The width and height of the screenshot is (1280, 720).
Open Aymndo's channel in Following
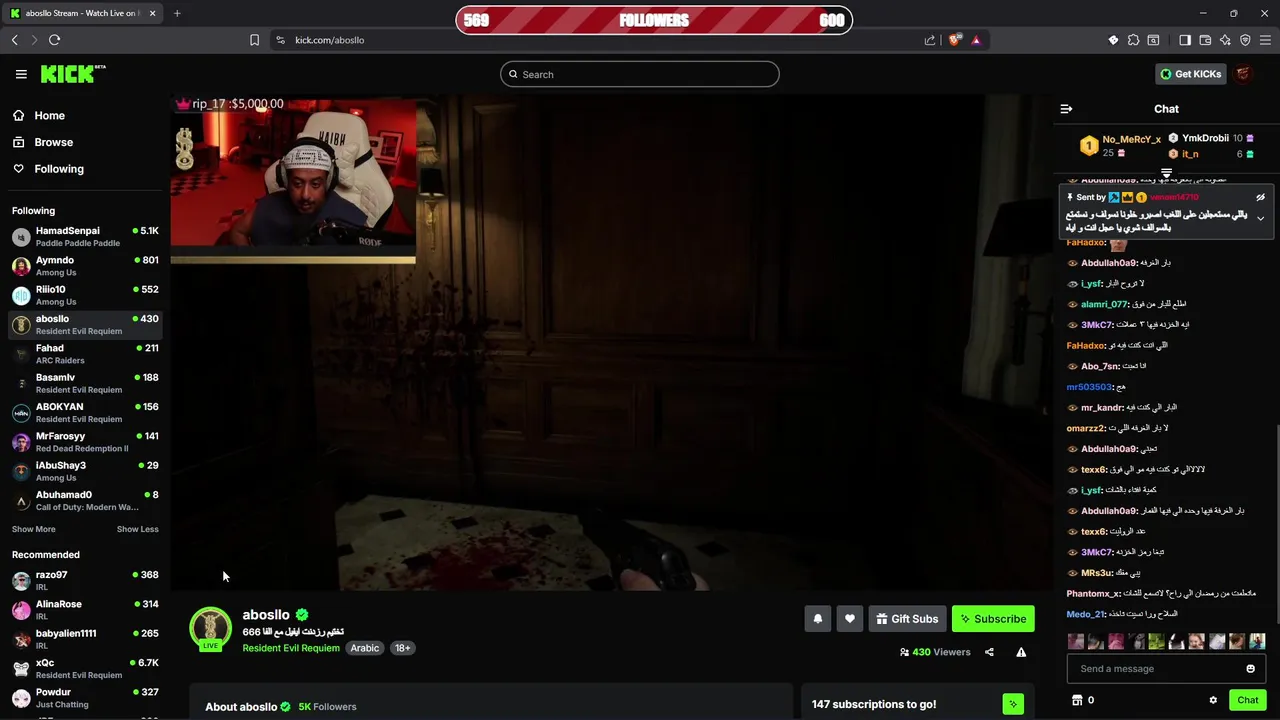[85, 266]
